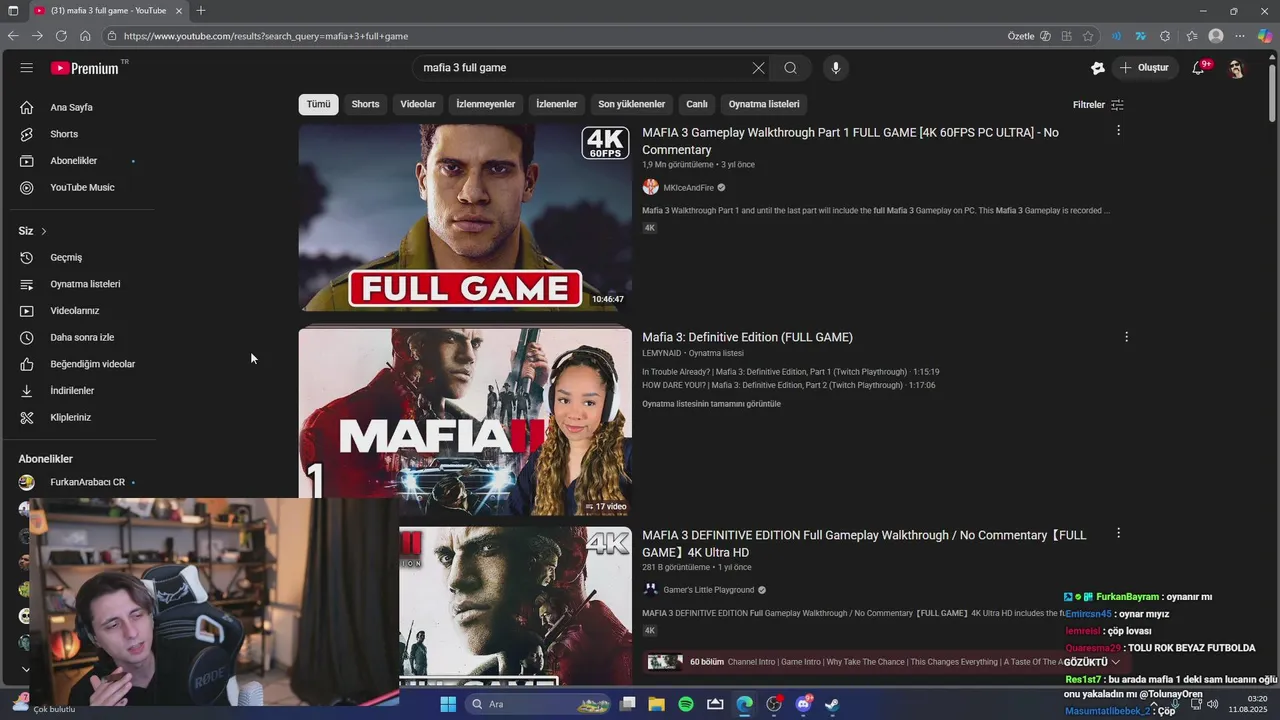
Task: Open İndirilenler in sidebar
Action: pyautogui.click(x=80, y=390)
